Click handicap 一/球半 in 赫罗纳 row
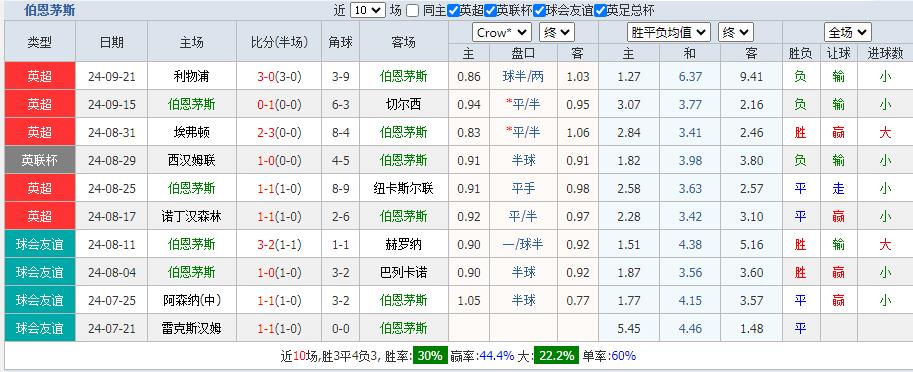 point(523,244)
